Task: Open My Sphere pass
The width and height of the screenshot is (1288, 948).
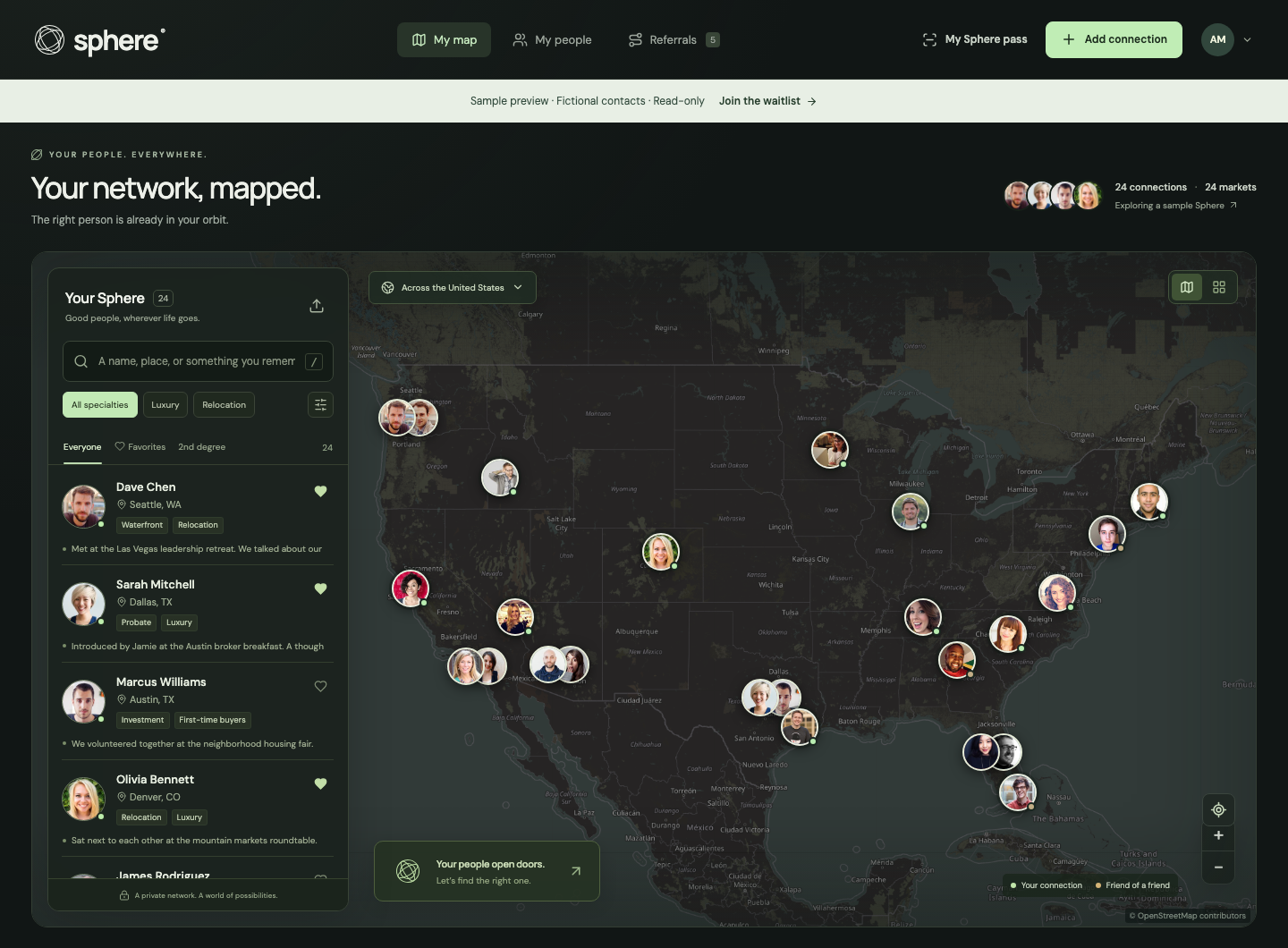Action: [974, 39]
